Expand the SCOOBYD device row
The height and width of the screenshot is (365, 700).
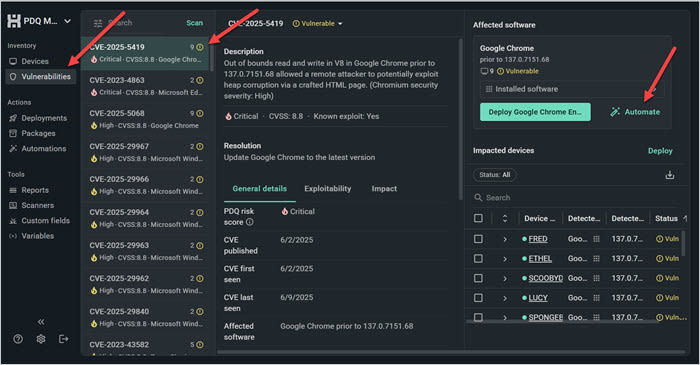coord(505,278)
